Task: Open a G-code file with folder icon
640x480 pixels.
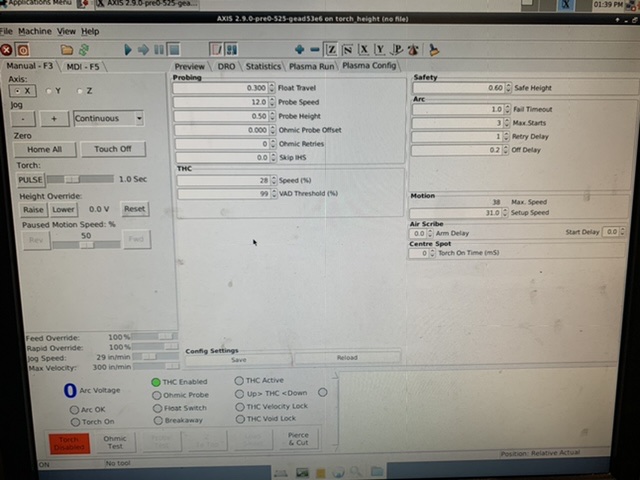Action: tap(66, 48)
